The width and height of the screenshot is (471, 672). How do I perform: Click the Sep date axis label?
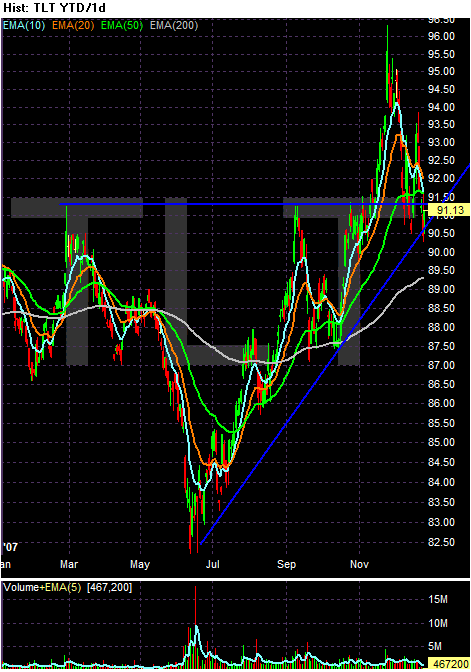coord(286,564)
